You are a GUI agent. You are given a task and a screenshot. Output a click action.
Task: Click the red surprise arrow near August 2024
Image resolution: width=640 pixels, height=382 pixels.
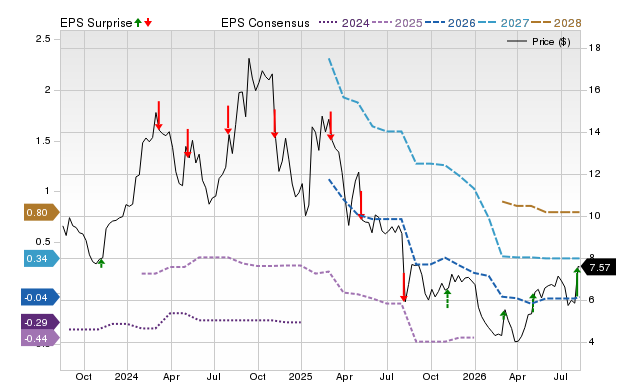[228, 120]
